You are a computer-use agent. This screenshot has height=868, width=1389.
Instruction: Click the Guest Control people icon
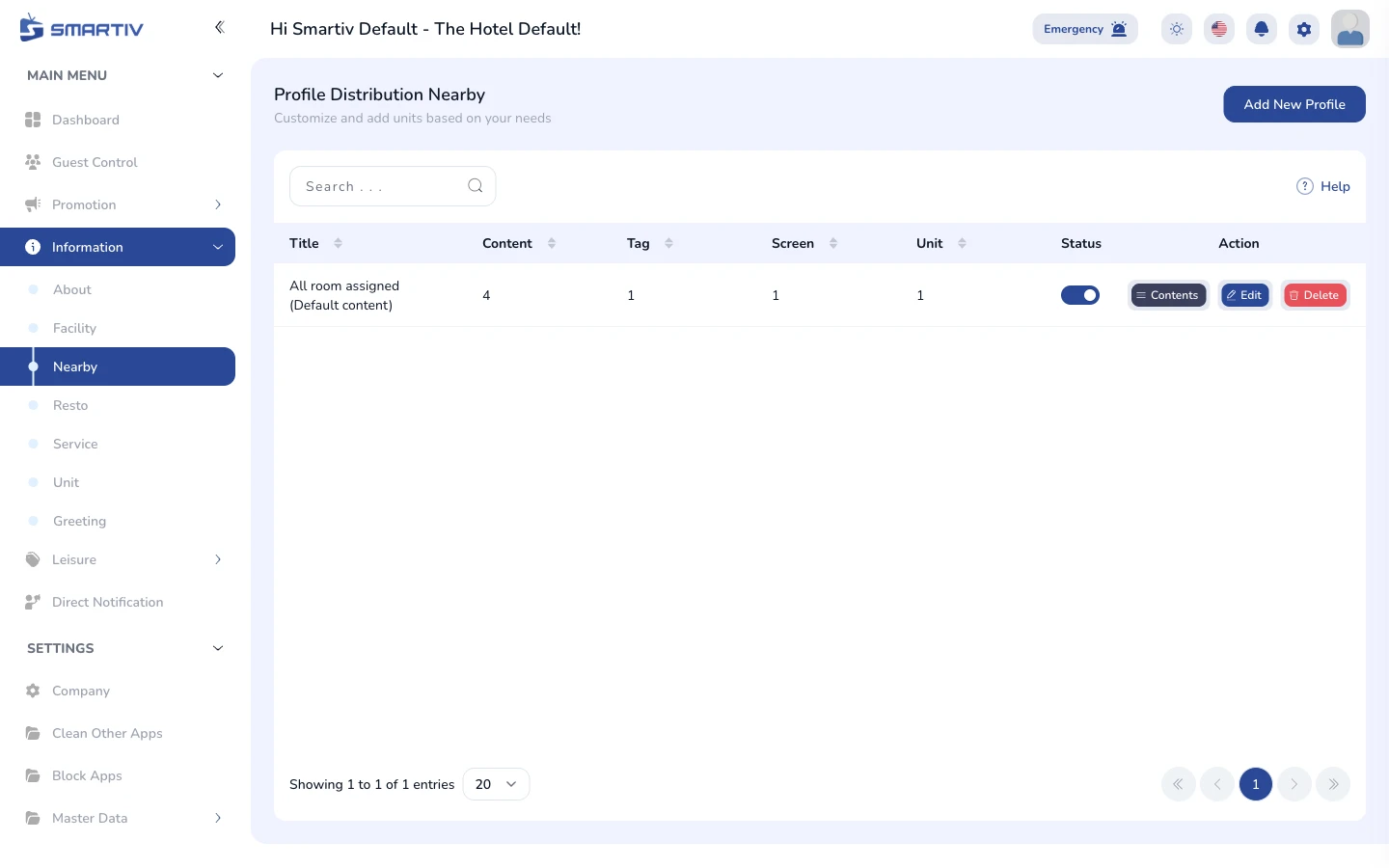33,162
